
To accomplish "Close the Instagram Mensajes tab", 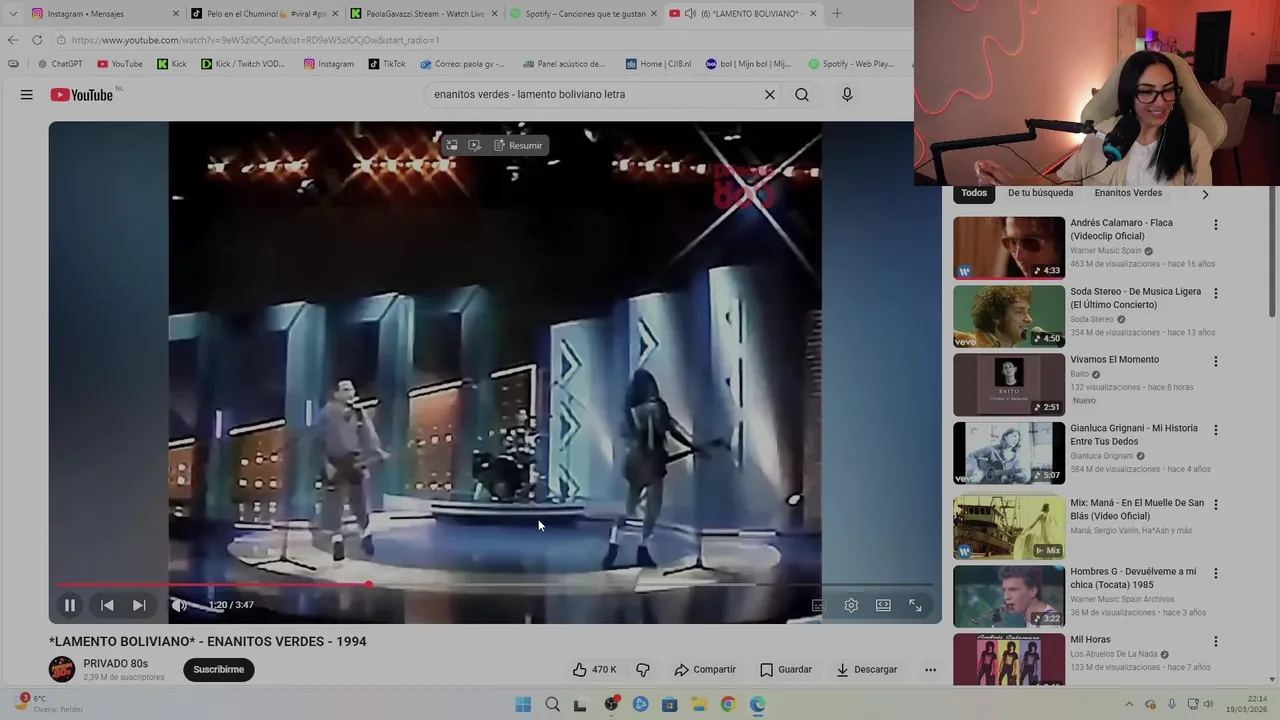I will pyautogui.click(x=176, y=13).
